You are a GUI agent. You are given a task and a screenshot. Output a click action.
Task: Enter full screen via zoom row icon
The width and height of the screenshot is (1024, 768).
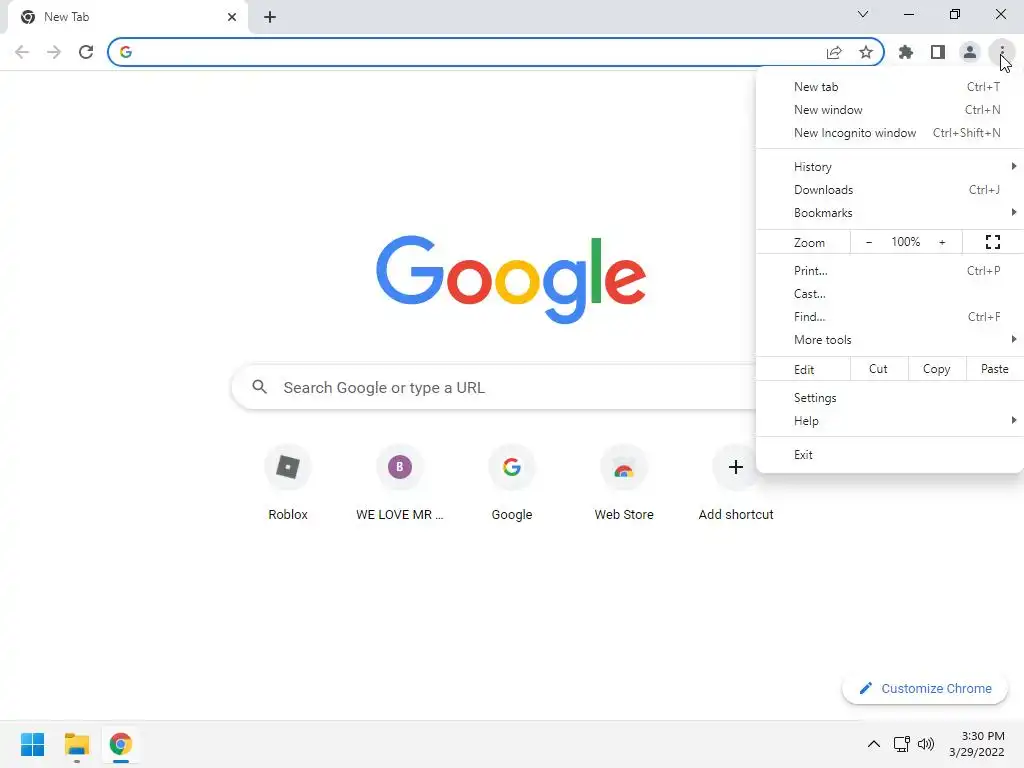(993, 242)
